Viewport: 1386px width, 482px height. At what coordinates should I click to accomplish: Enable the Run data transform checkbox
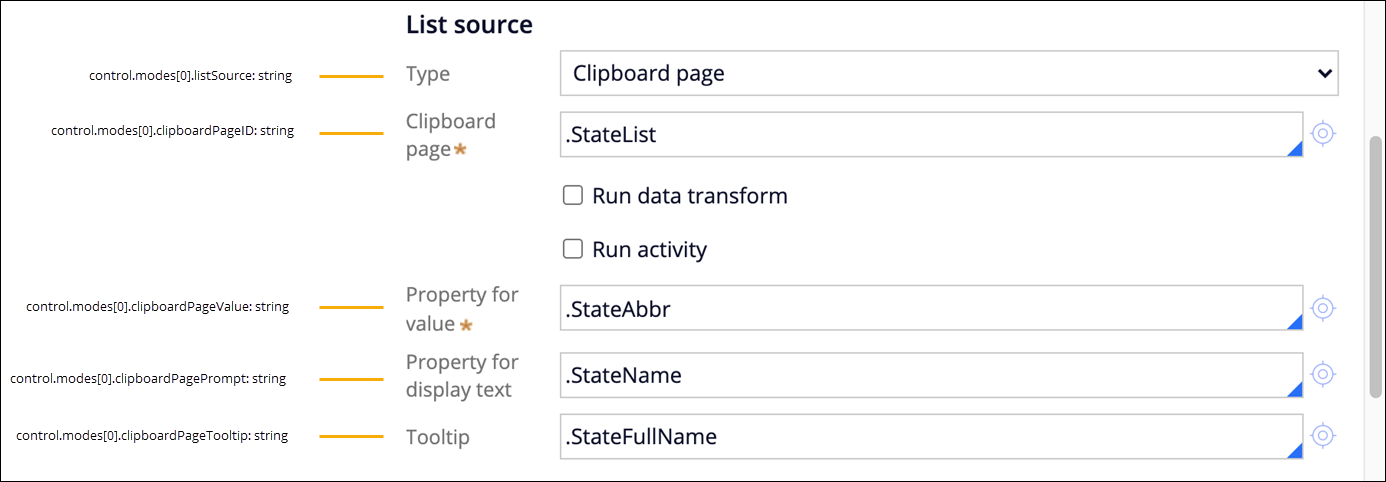click(573, 196)
